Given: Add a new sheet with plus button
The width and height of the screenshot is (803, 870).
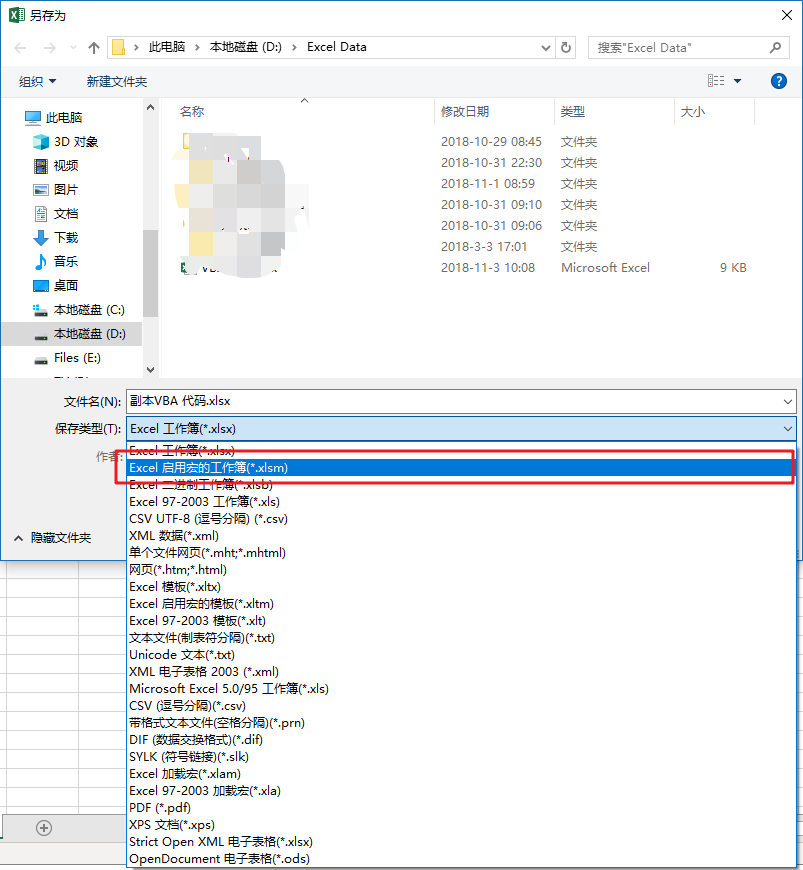Looking at the screenshot, I should (43, 827).
